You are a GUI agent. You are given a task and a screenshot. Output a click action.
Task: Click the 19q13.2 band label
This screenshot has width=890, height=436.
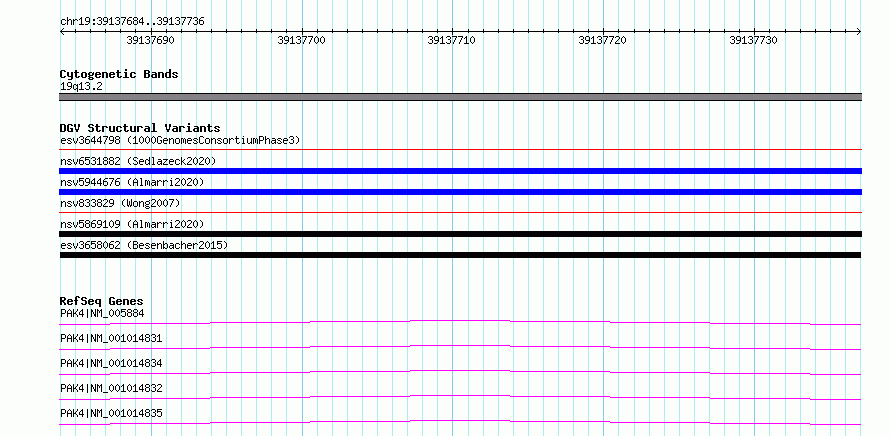click(x=81, y=87)
